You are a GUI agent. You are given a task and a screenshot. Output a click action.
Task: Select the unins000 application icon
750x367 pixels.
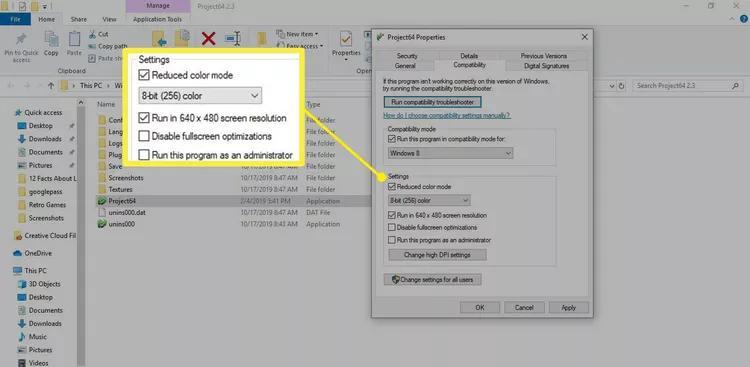(101, 224)
